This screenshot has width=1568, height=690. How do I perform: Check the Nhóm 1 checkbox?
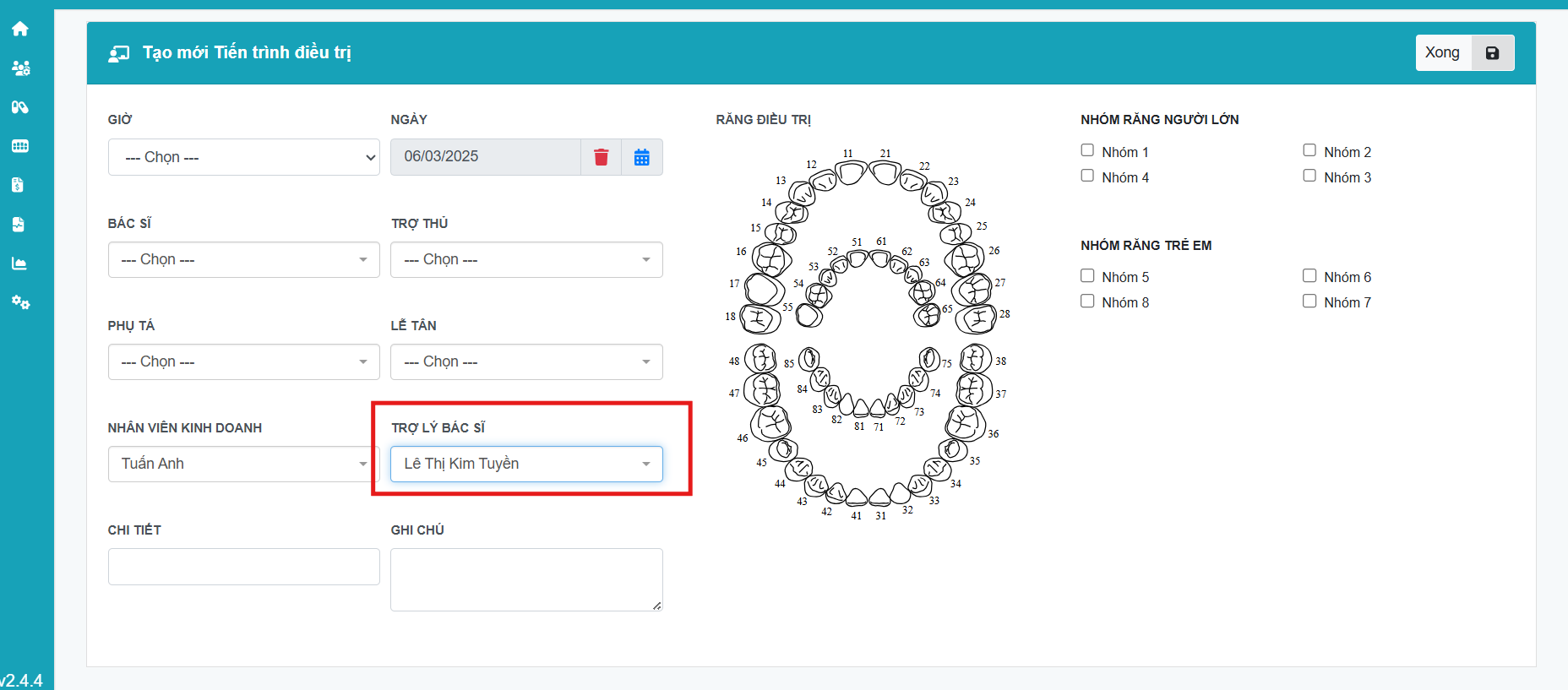click(1087, 150)
